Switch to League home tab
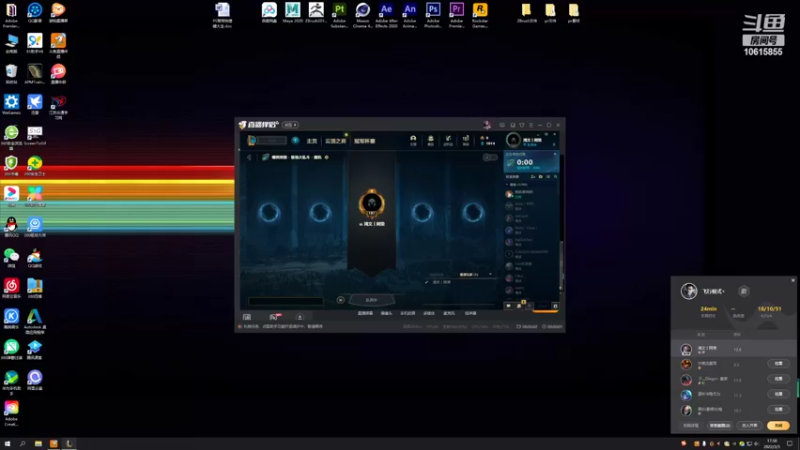Image resolution: width=800 pixels, height=450 pixels. point(312,141)
